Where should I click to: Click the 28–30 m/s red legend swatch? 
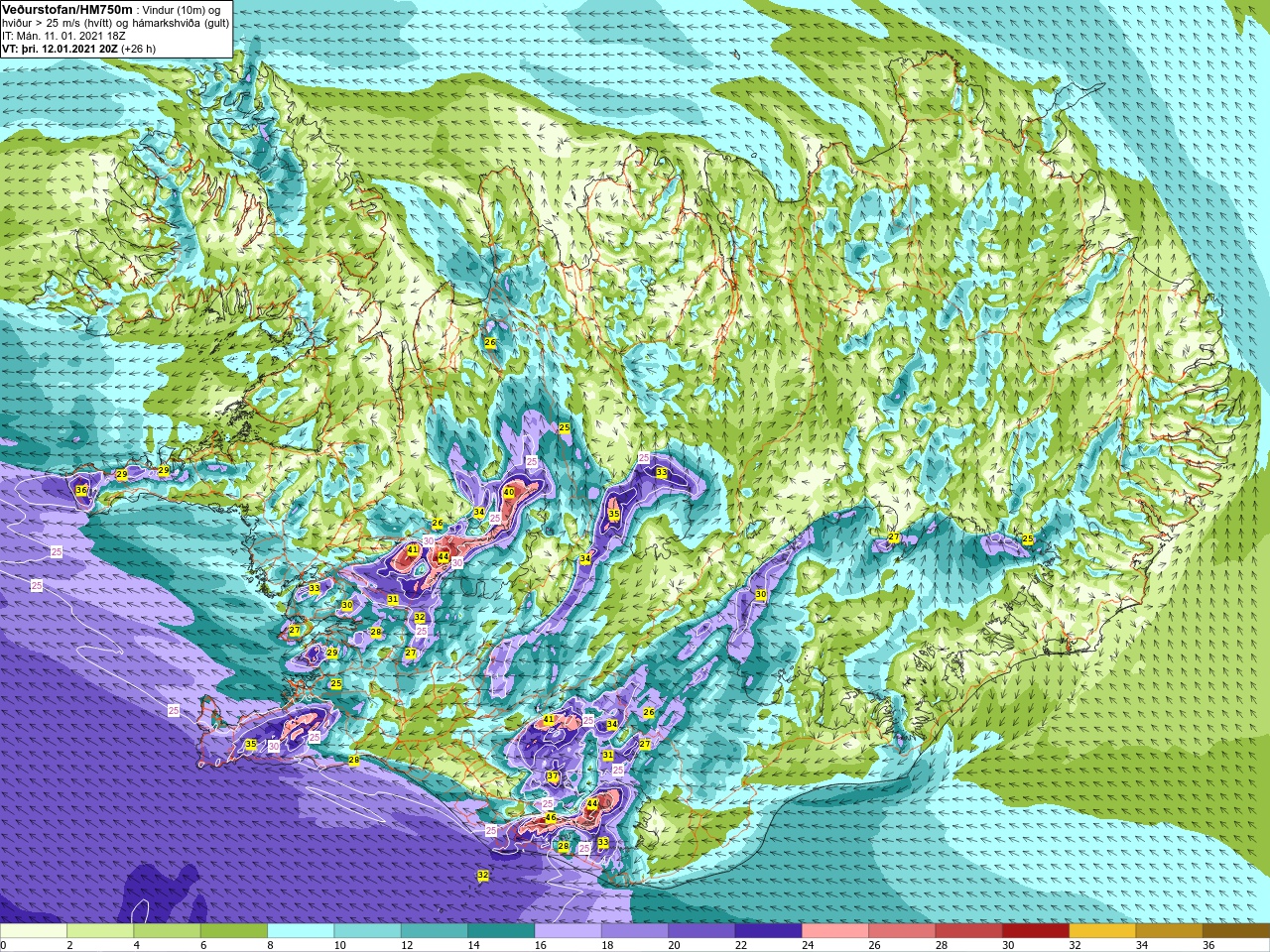click(968, 931)
